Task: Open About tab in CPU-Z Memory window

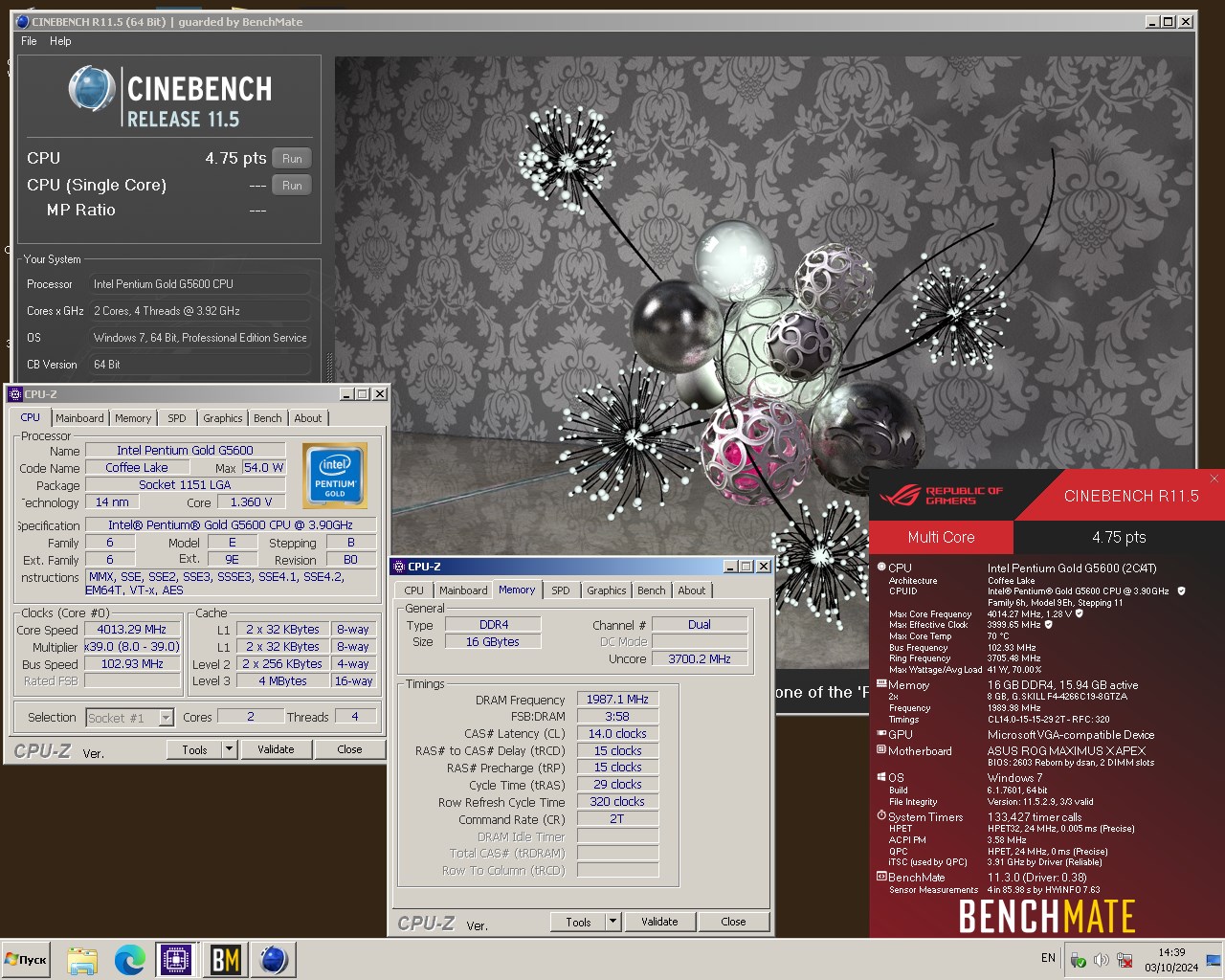Action: point(692,590)
